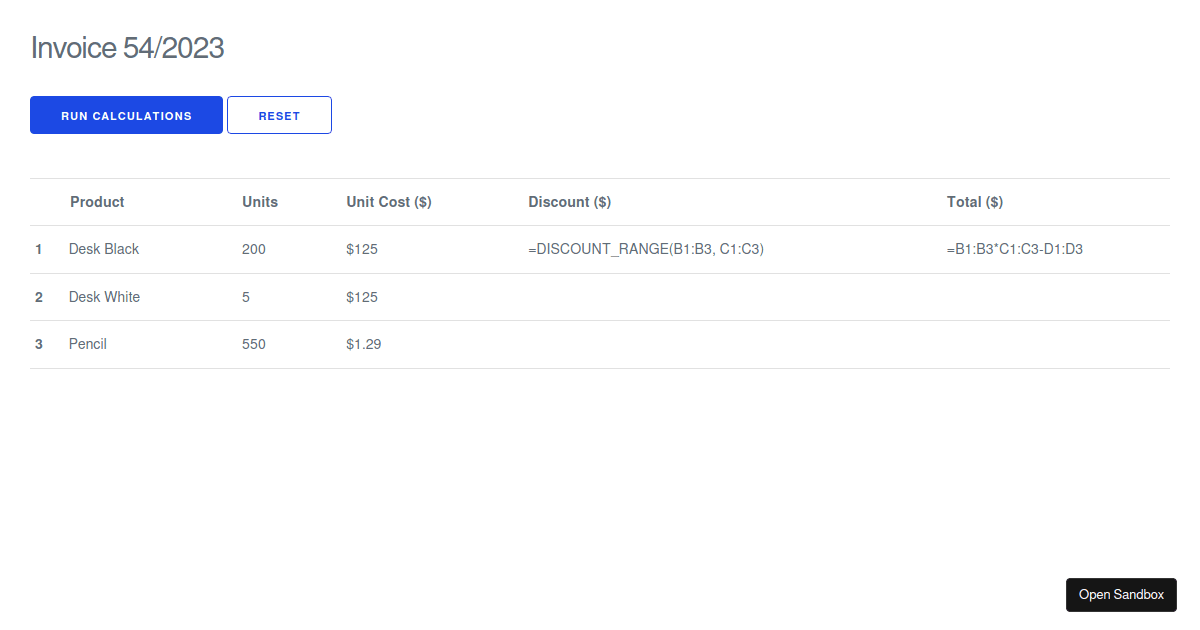Click the units cell showing 200
This screenshot has height=630, width=1200.
[x=254, y=249]
